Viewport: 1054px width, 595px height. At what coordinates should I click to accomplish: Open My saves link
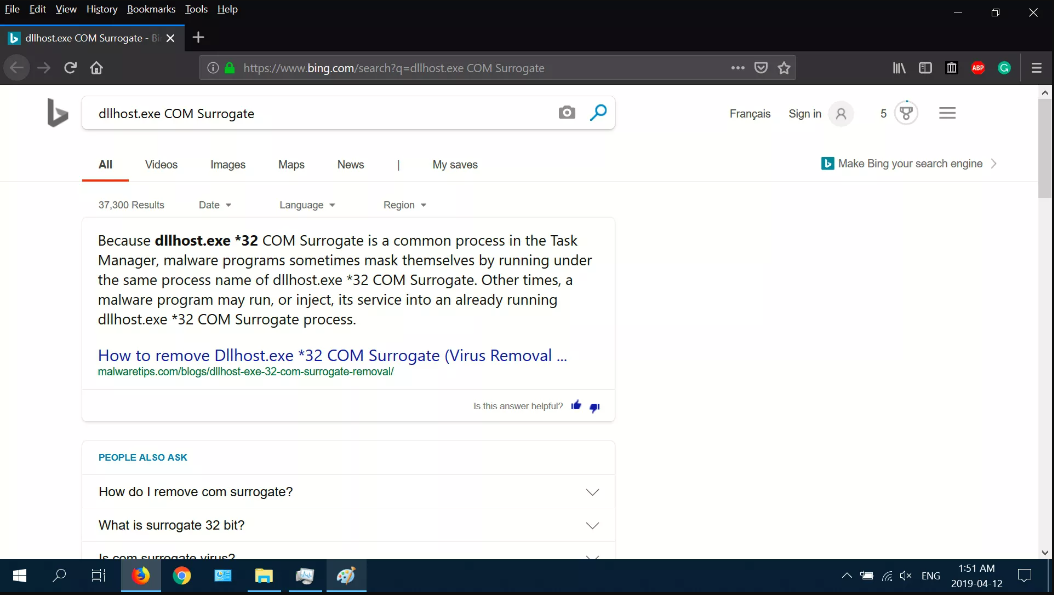(x=455, y=165)
